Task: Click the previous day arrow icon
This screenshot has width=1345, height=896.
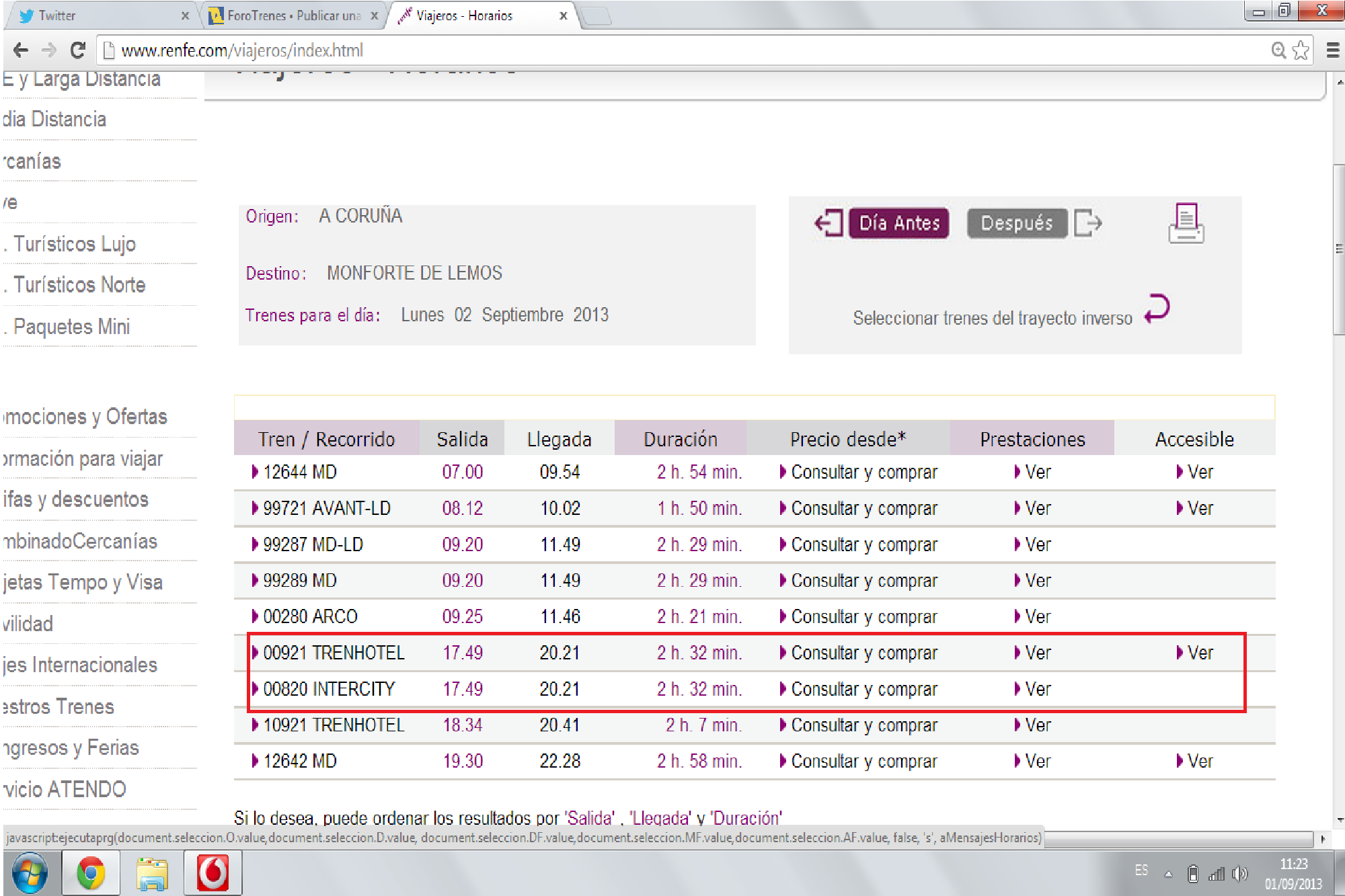Action: point(829,223)
